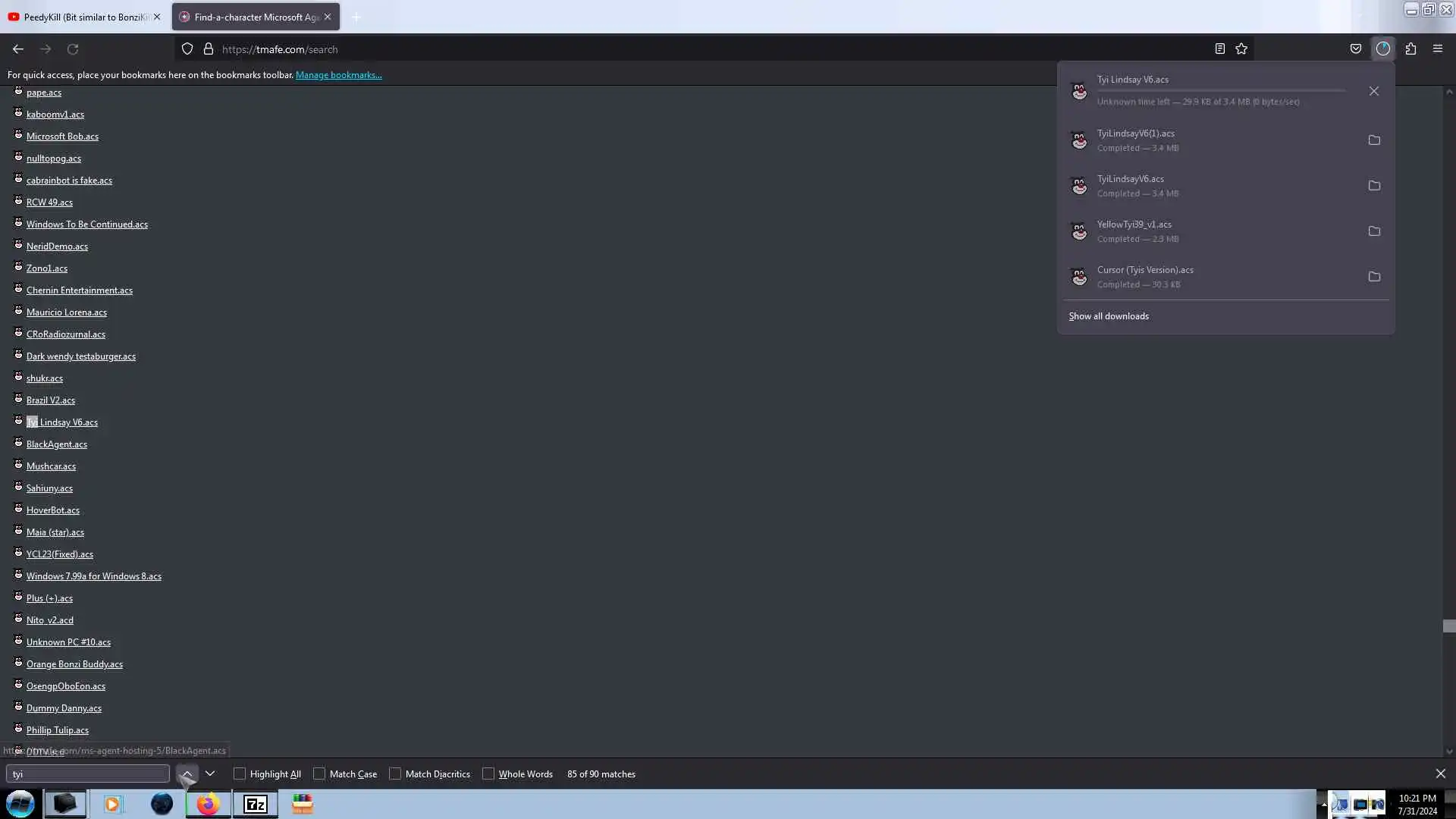Cancel the Tyi Lindsay V6.acs download
The image size is (1456, 819).
(x=1374, y=91)
